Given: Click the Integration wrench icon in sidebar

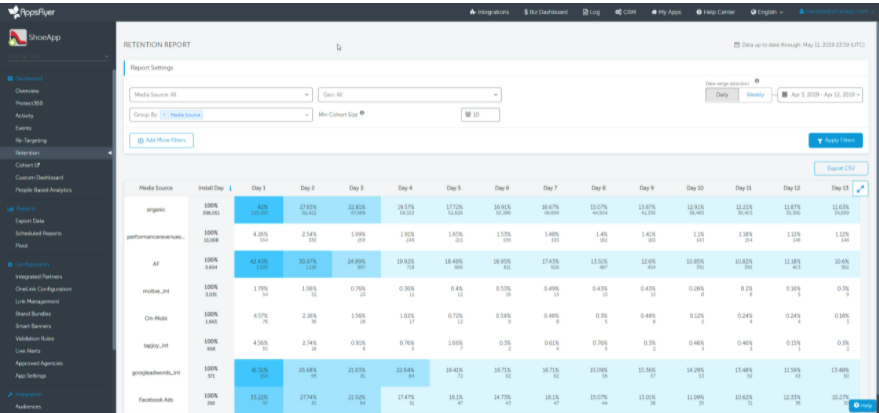Looking at the screenshot, I should point(10,395).
